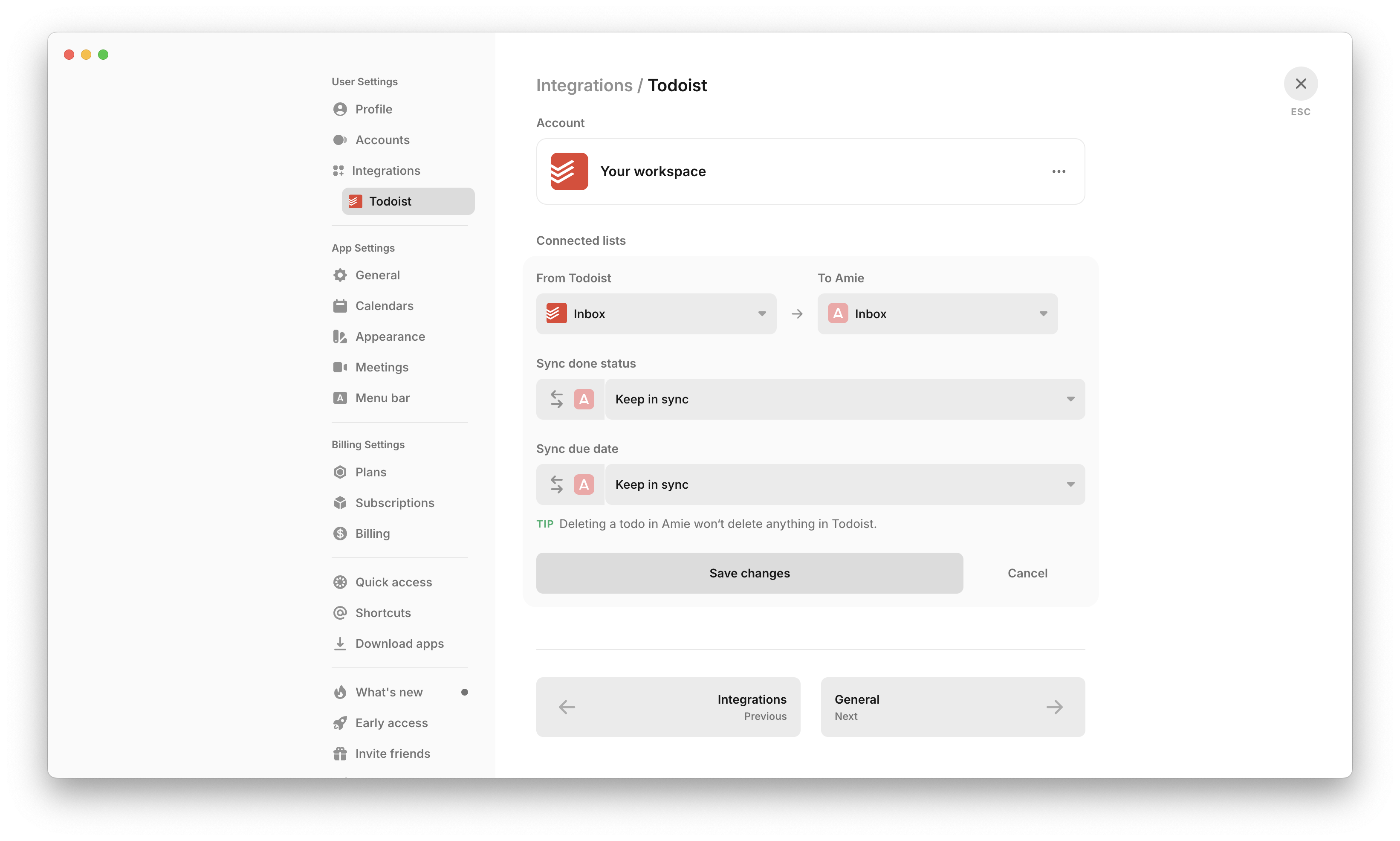The width and height of the screenshot is (1400, 841).
Task: Click the Invite friends gift icon
Action: (x=340, y=754)
